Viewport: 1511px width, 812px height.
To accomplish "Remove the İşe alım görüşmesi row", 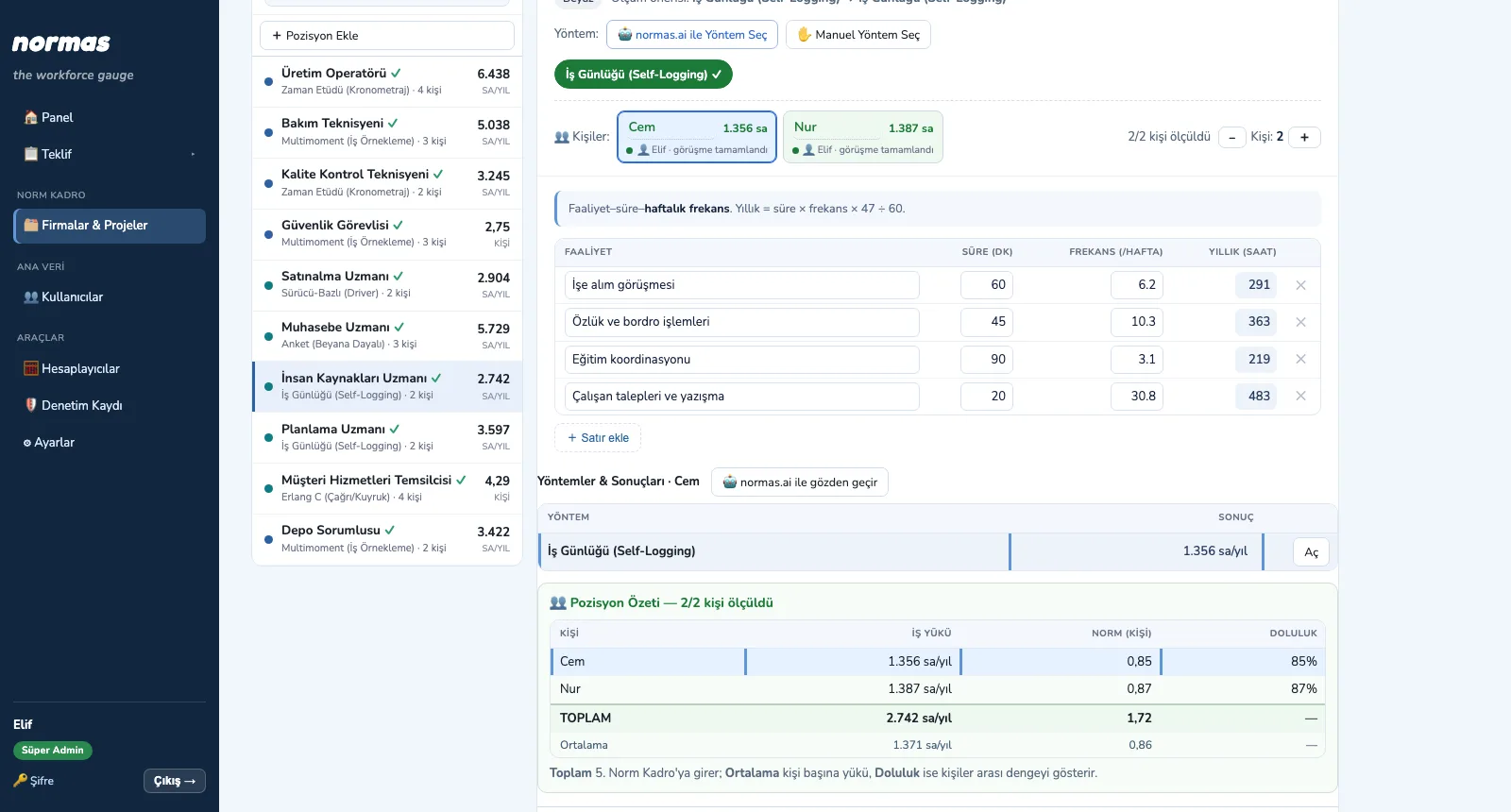I will point(1300,285).
